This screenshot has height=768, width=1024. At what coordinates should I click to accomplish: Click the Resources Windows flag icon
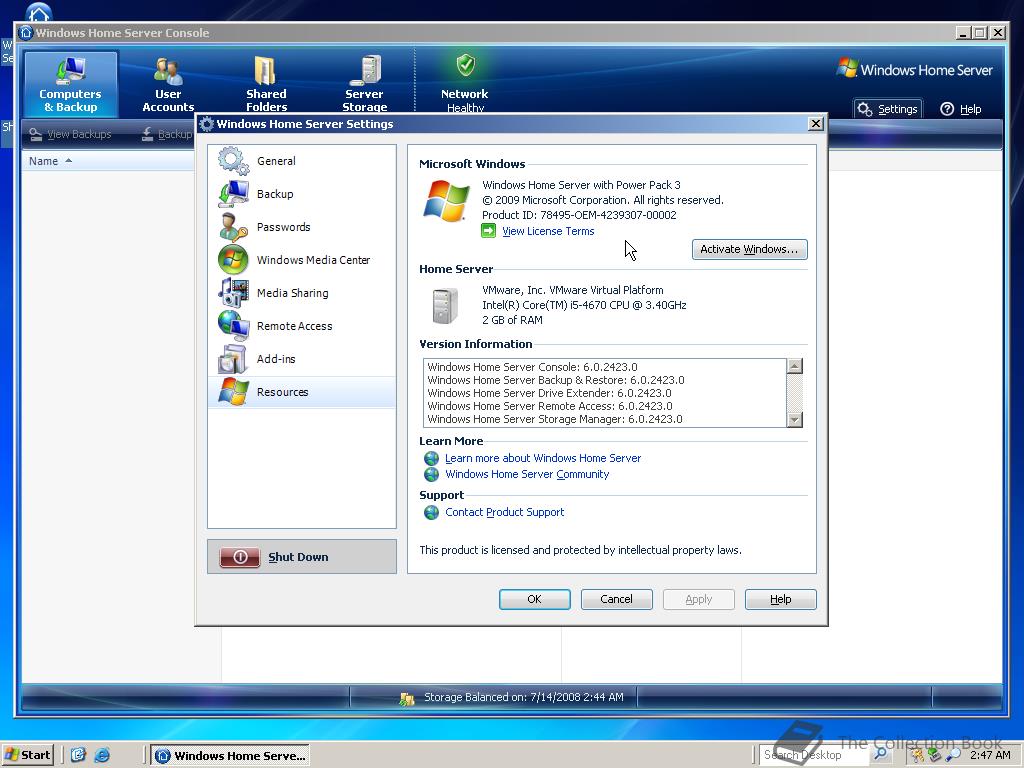tap(233, 392)
